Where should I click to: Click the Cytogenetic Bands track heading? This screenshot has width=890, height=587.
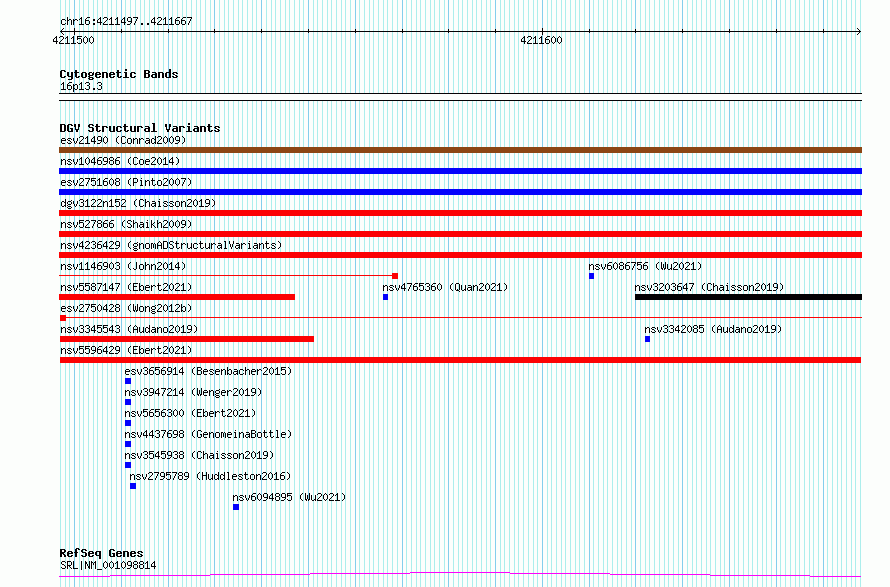tap(119, 74)
